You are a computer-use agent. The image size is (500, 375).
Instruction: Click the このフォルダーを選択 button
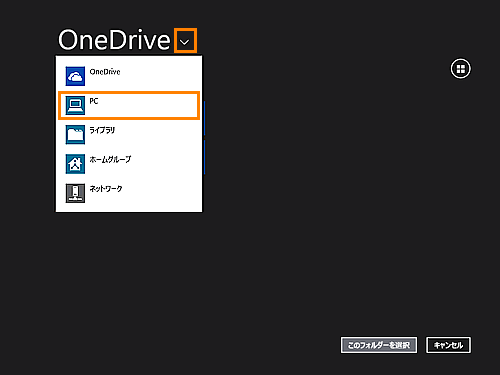pos(379,345)
